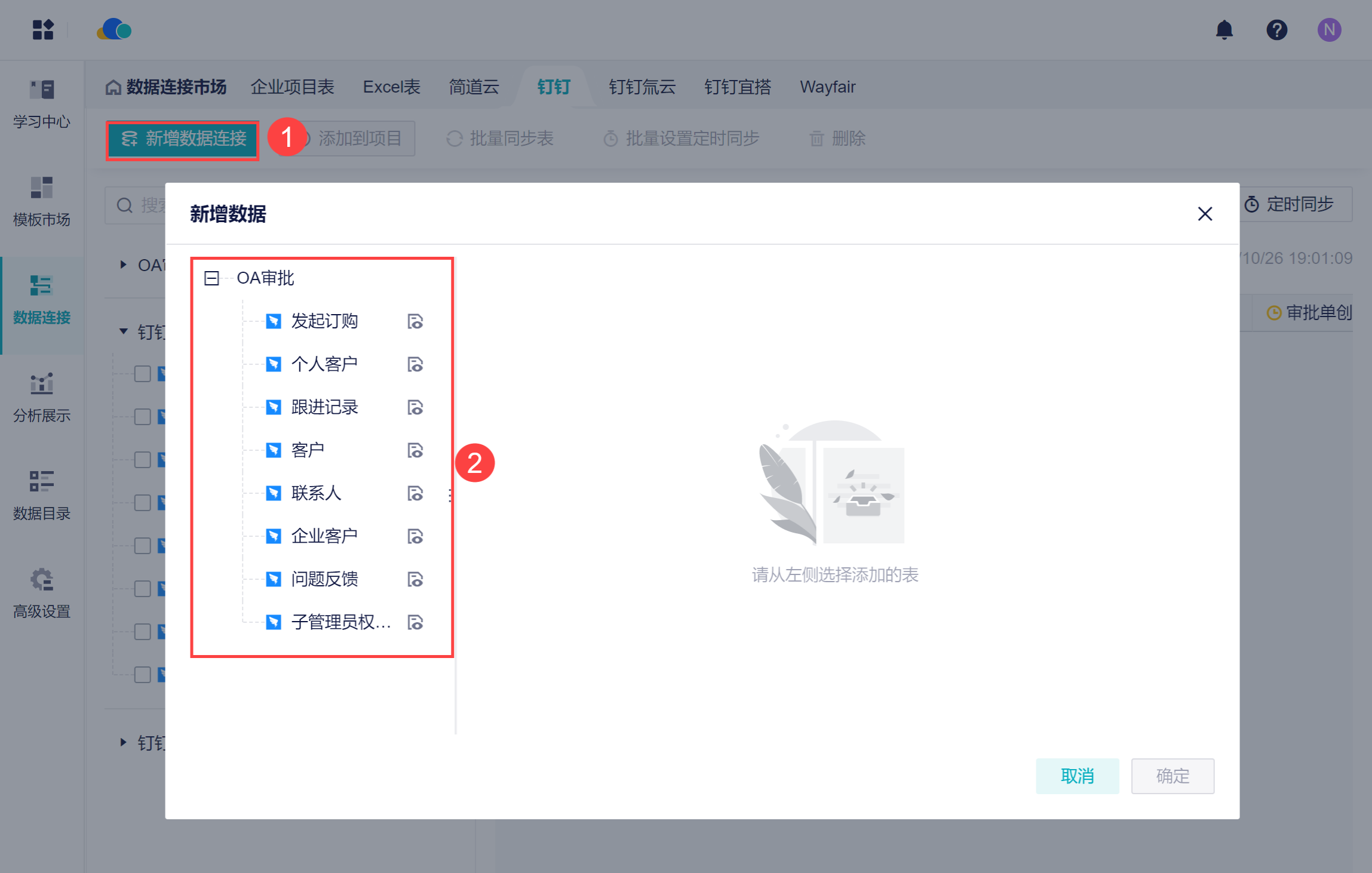Collapse the OA审批 tree node
The height and width of the screenshot is (873, 1372).
(x=211, y=278)
